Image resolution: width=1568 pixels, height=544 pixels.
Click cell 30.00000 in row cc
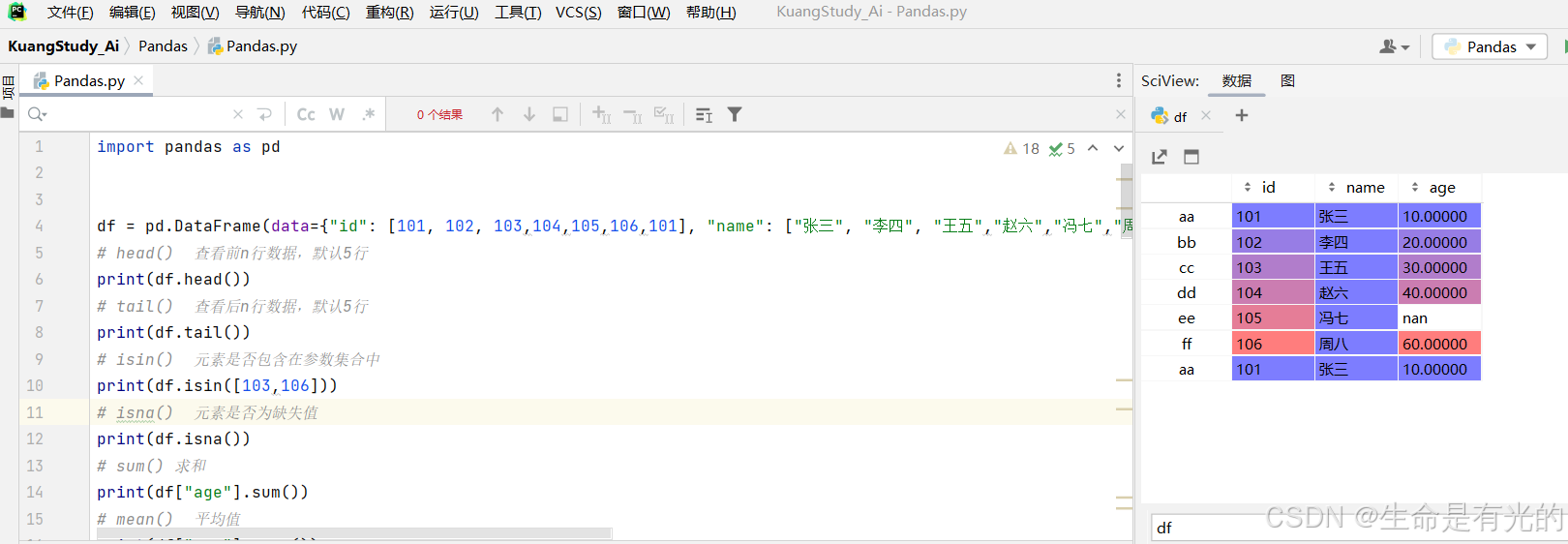pos(1439,267)
